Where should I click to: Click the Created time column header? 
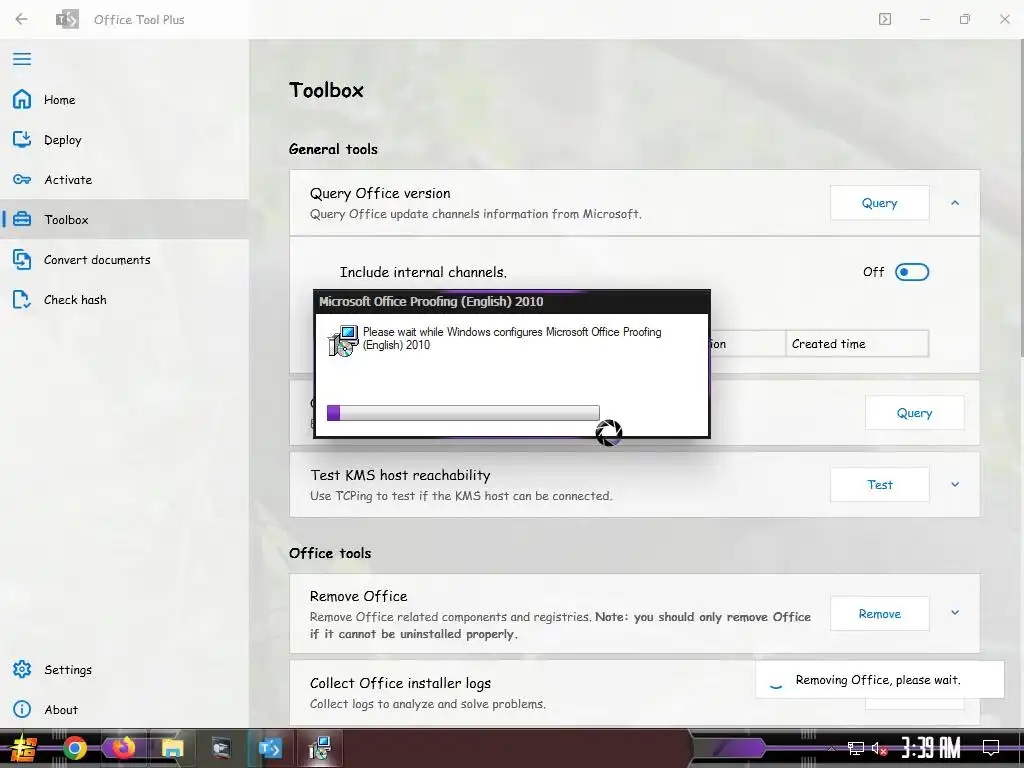856,344
